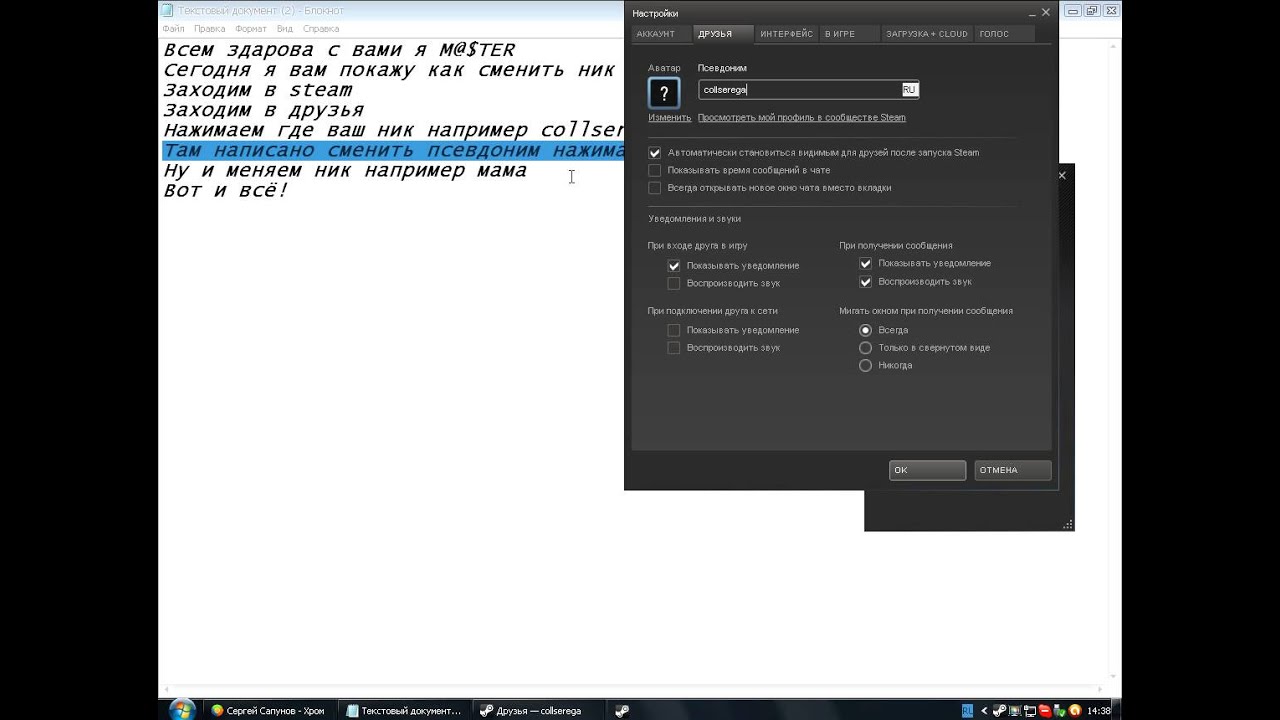The height and width of the screenshot is (720, 1280).
Task: Click the line 'Заходим в steam' in Notepad
Action: click(x=258, y=90)
